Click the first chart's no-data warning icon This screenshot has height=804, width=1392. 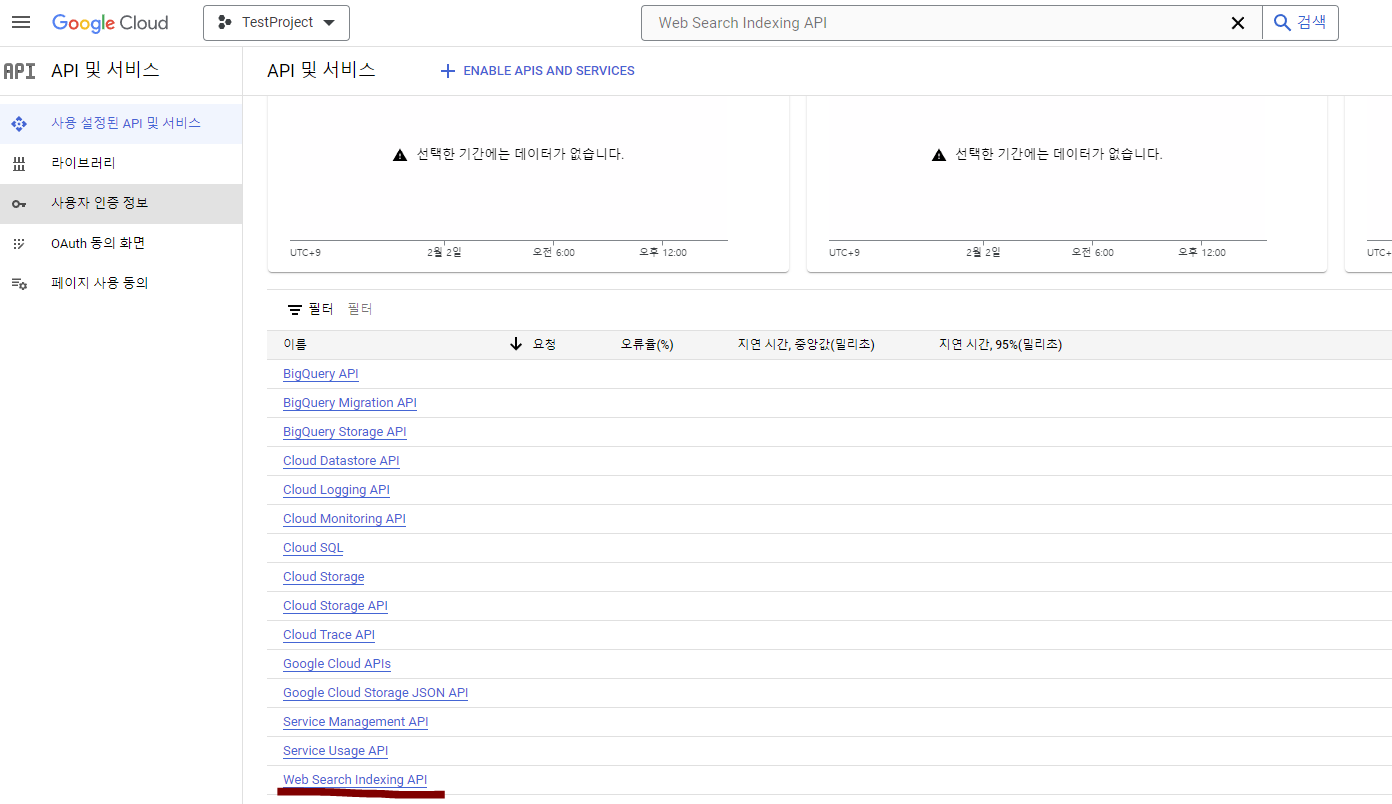[400, 155]
